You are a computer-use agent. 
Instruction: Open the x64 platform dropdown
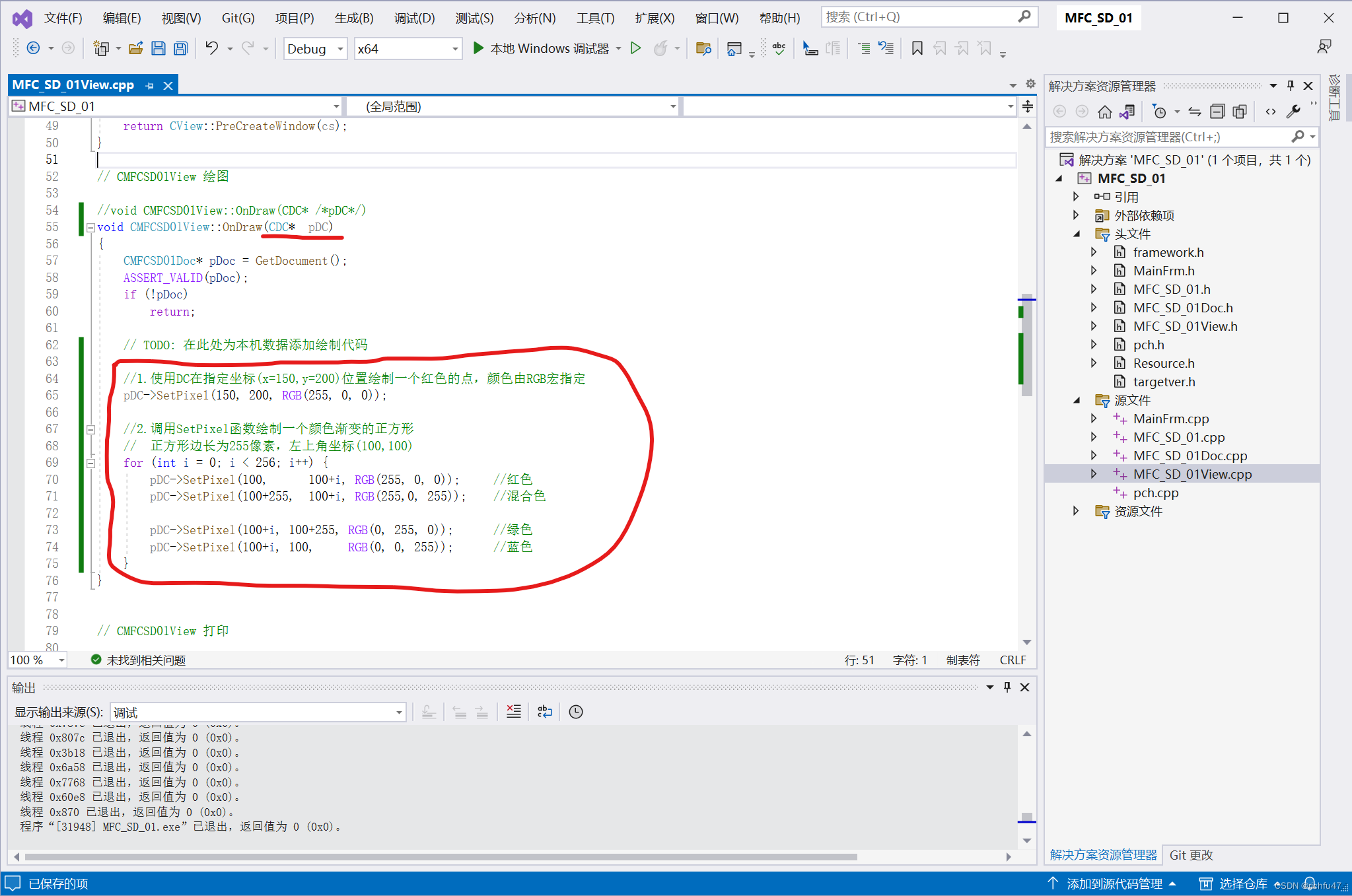454,49
